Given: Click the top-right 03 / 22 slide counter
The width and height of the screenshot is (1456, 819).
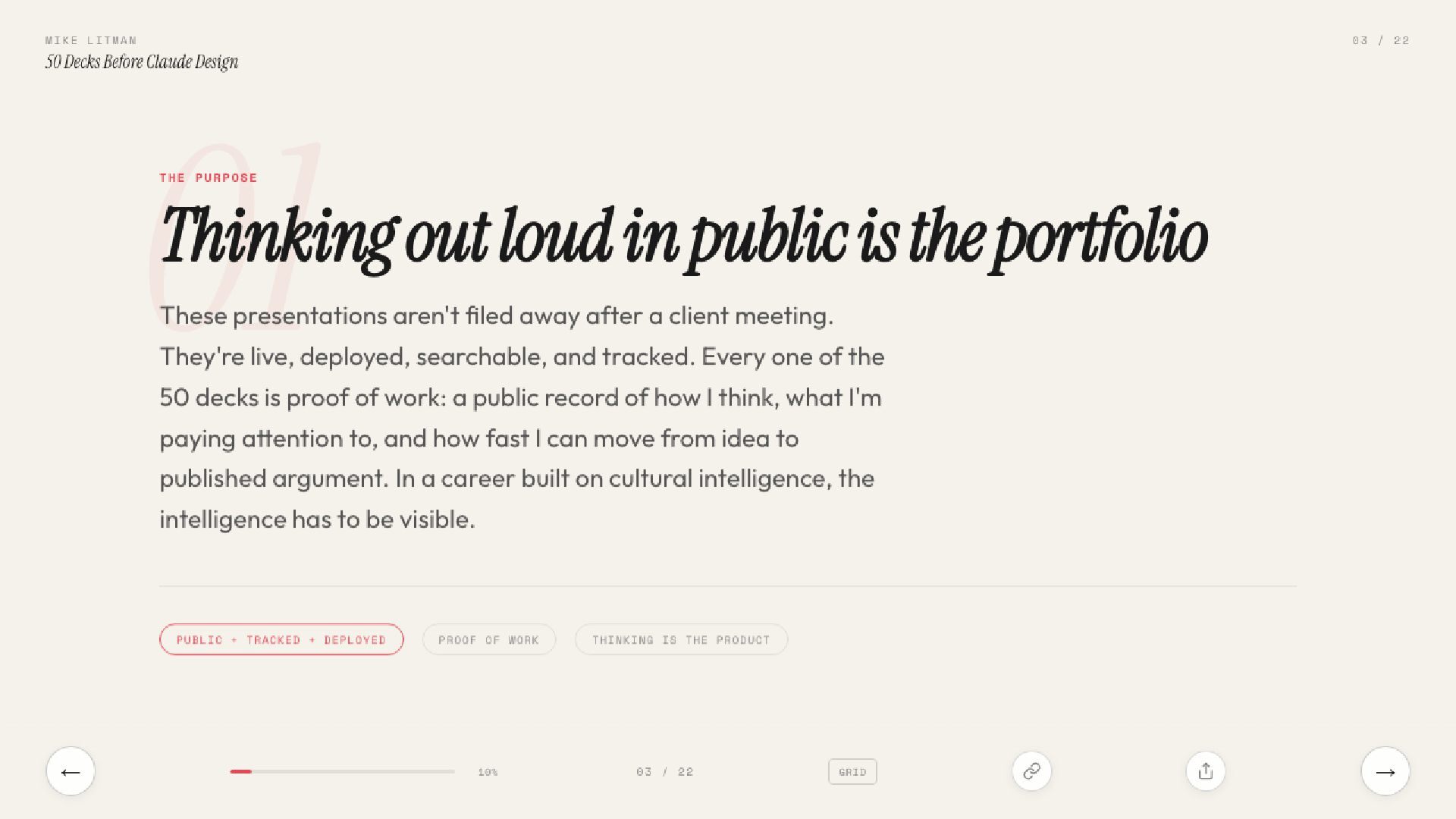Looking at the screenshot, I should (1380, 40).
